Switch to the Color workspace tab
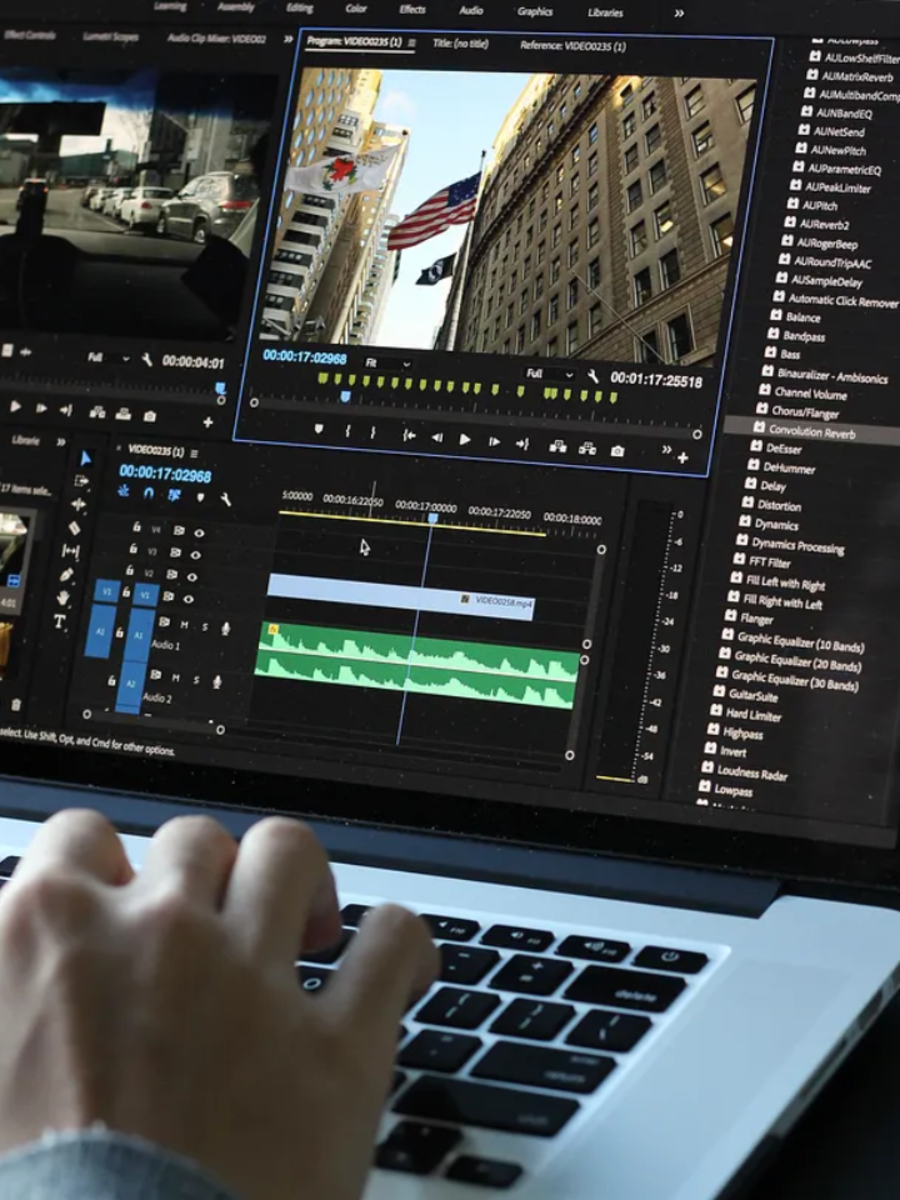Viewport: 900px width, 1200px height. click(355, 9)
